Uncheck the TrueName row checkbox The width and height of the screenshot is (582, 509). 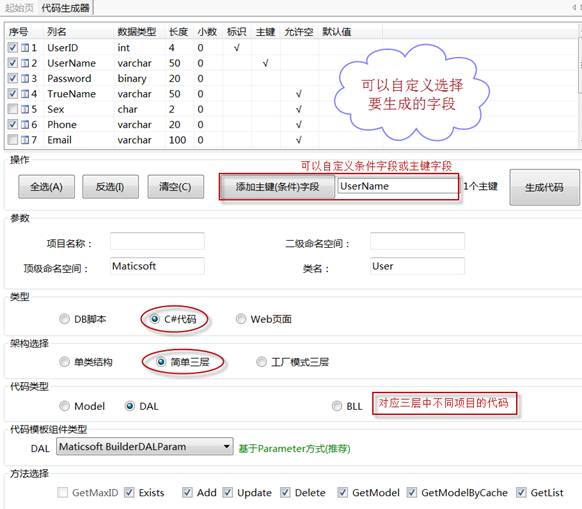point(13,94)
